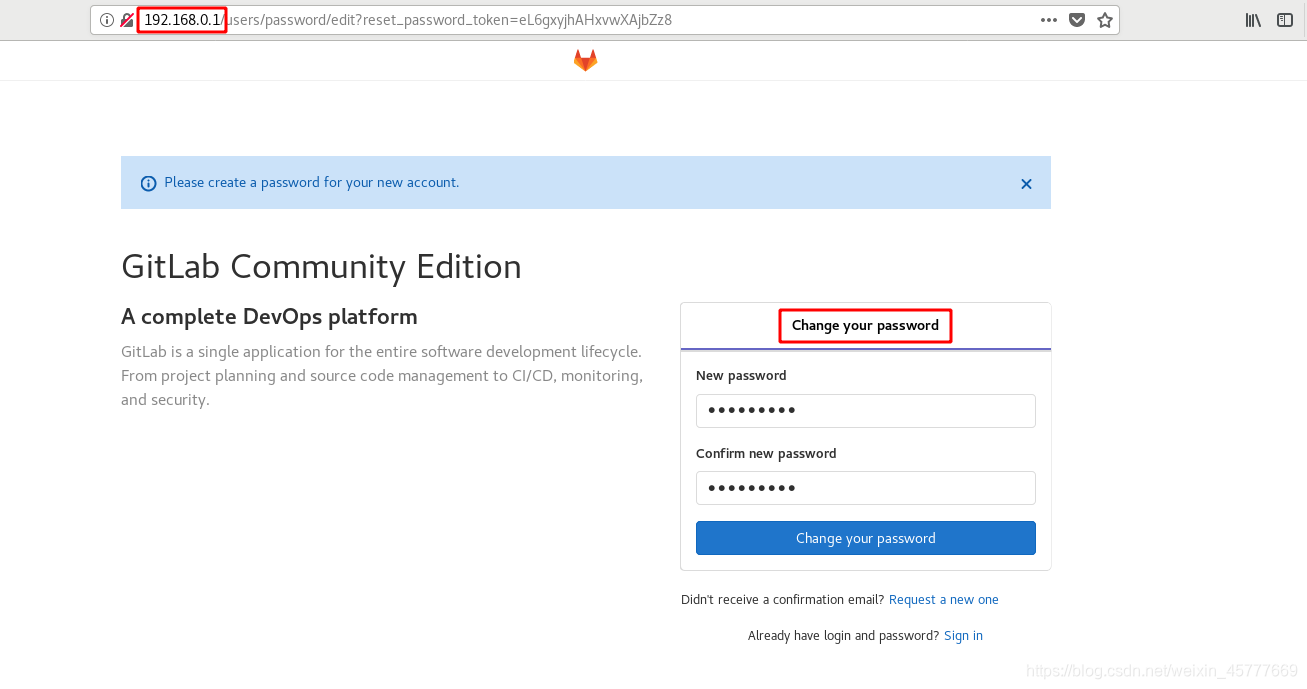Click the info icon in the blue alert
1307x689 pixels.
click(x=148, y=184)
